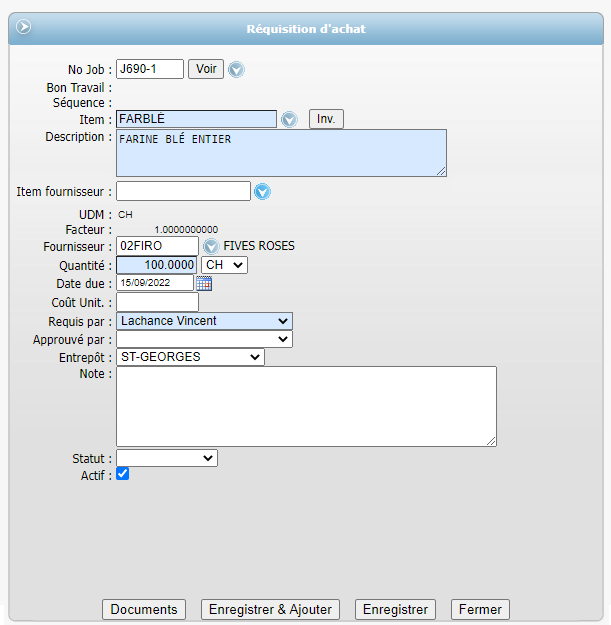Viewport: 611px width, 625px height.
Task: Click the Item field containing FARBLÉ
Action: [196, 119]
